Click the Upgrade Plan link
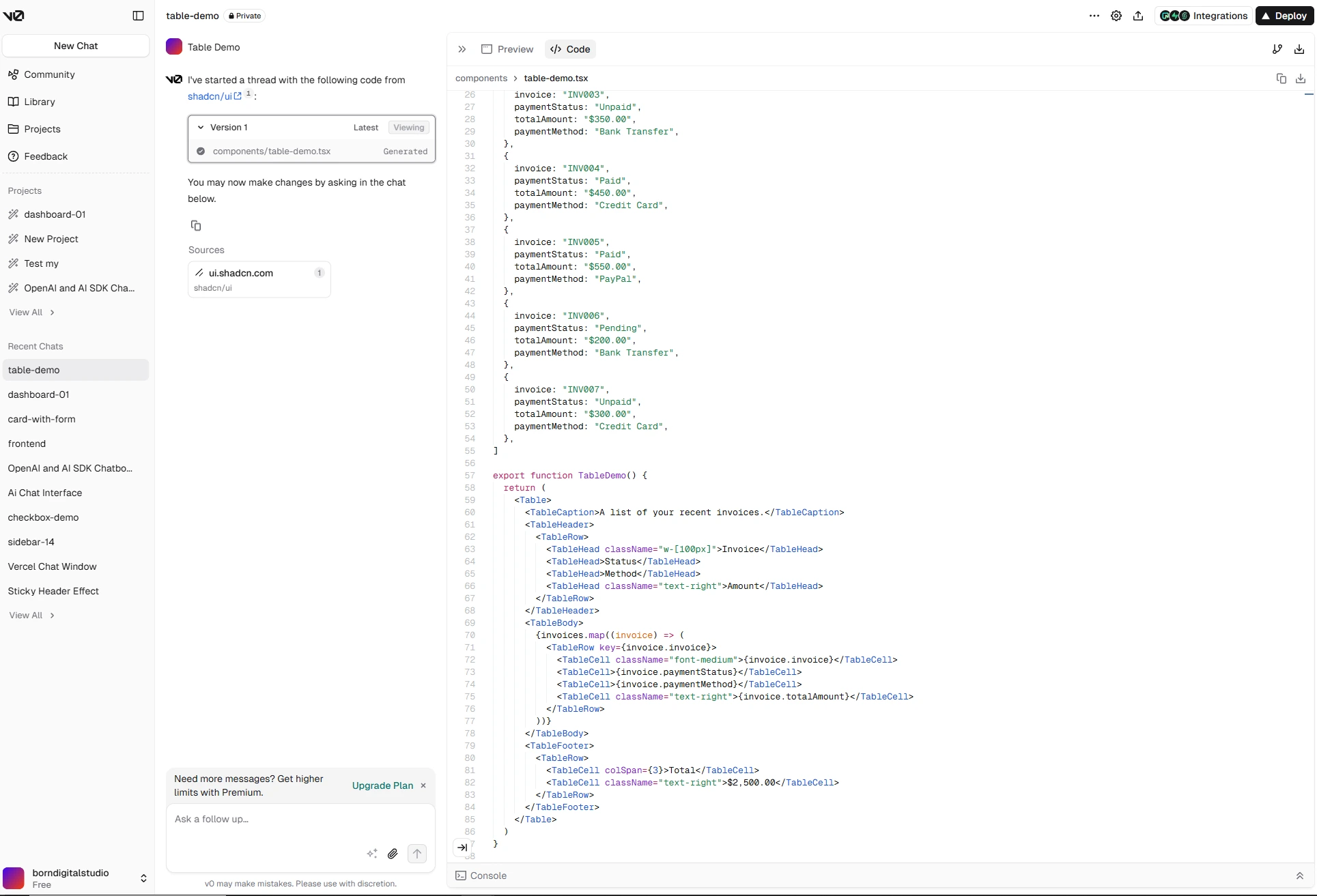 [382, 785]
